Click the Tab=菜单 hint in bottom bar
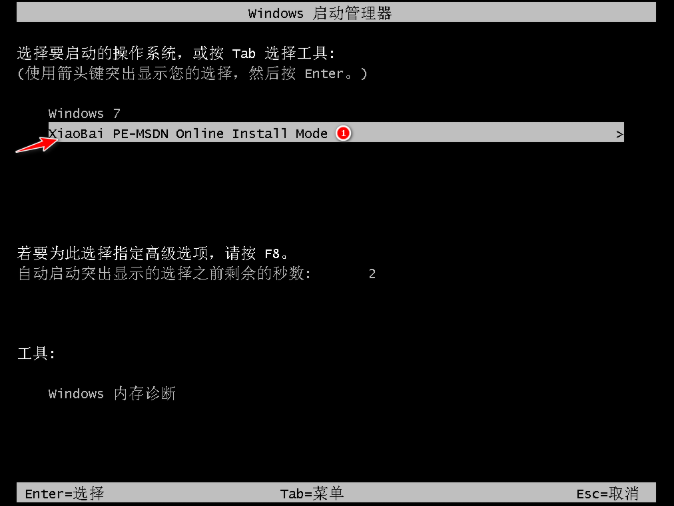The image size is (674, 506). (x=312, y=494)
